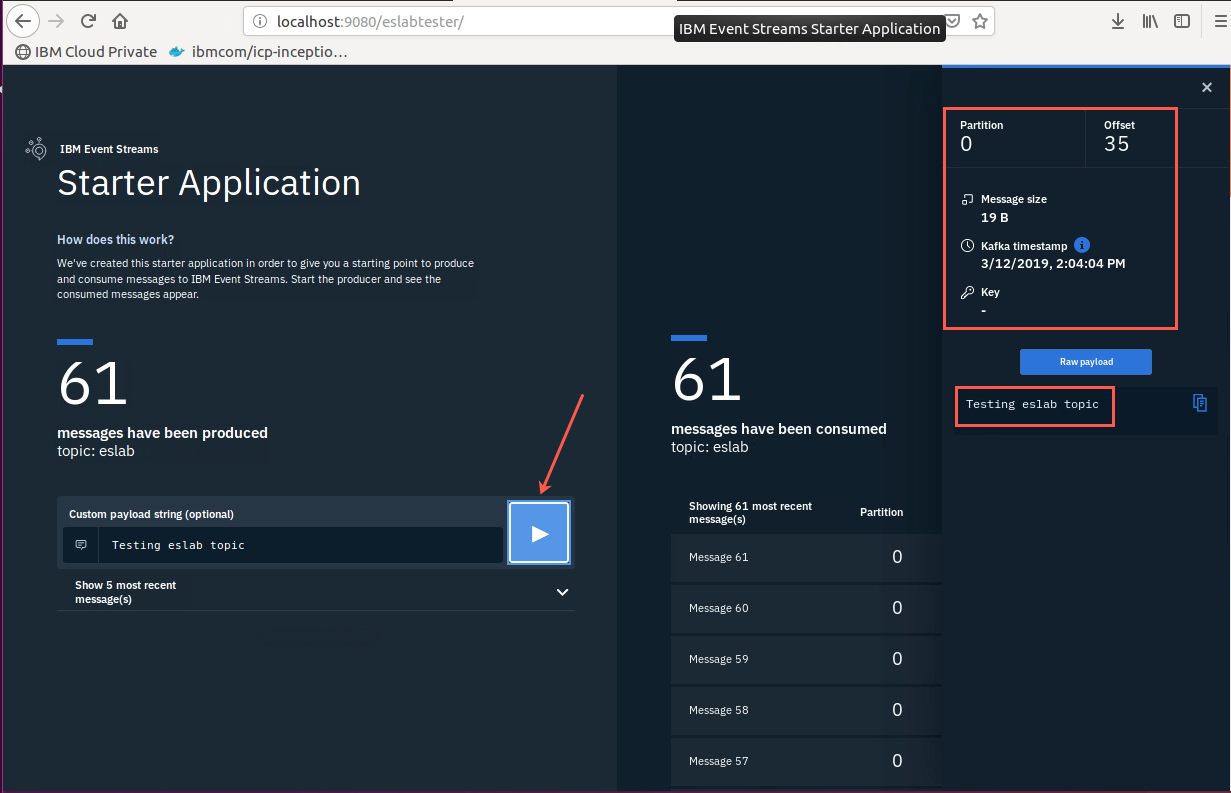Screen dimensions: 1231x793
Task: Click the Kafka timestamp info icon
Action: [x=1081, y=245]
